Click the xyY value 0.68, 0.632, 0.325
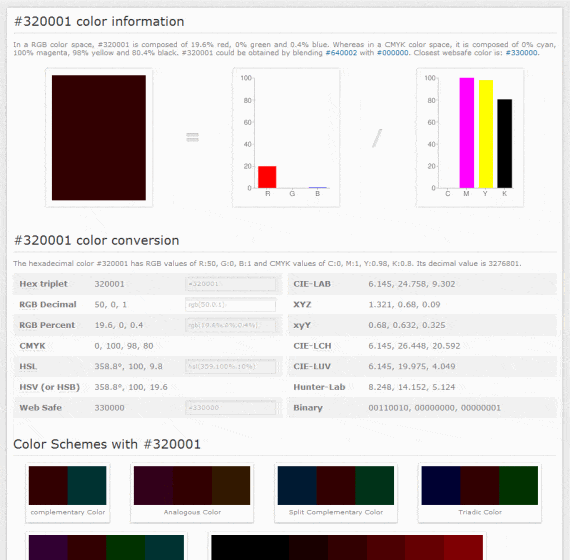 click(x=407, y=325)
